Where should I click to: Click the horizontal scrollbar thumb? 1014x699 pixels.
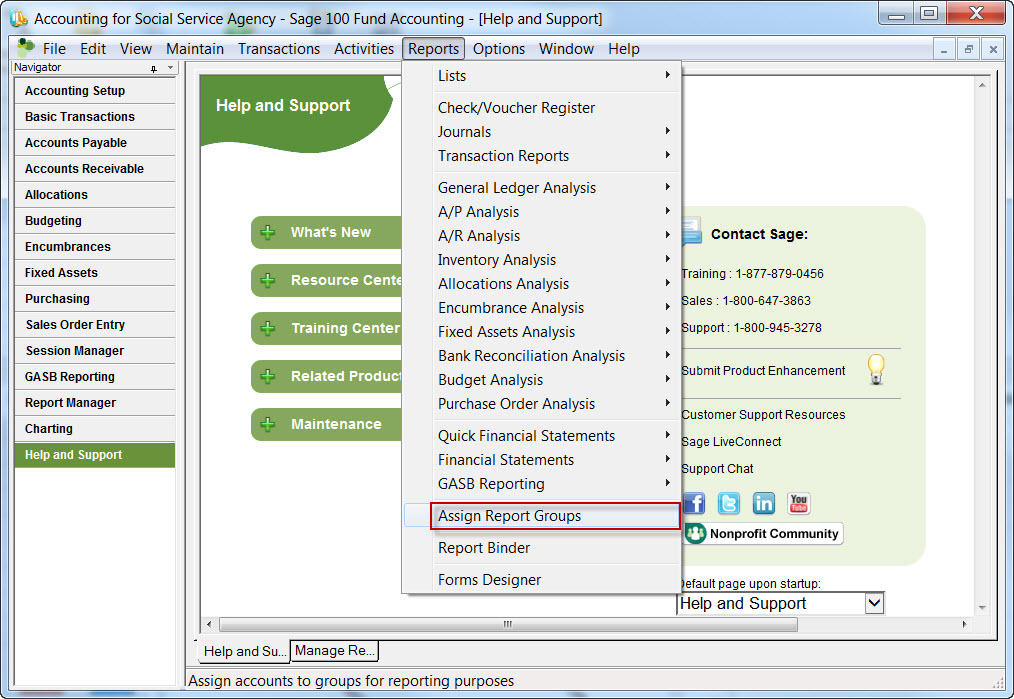[507, 624]
